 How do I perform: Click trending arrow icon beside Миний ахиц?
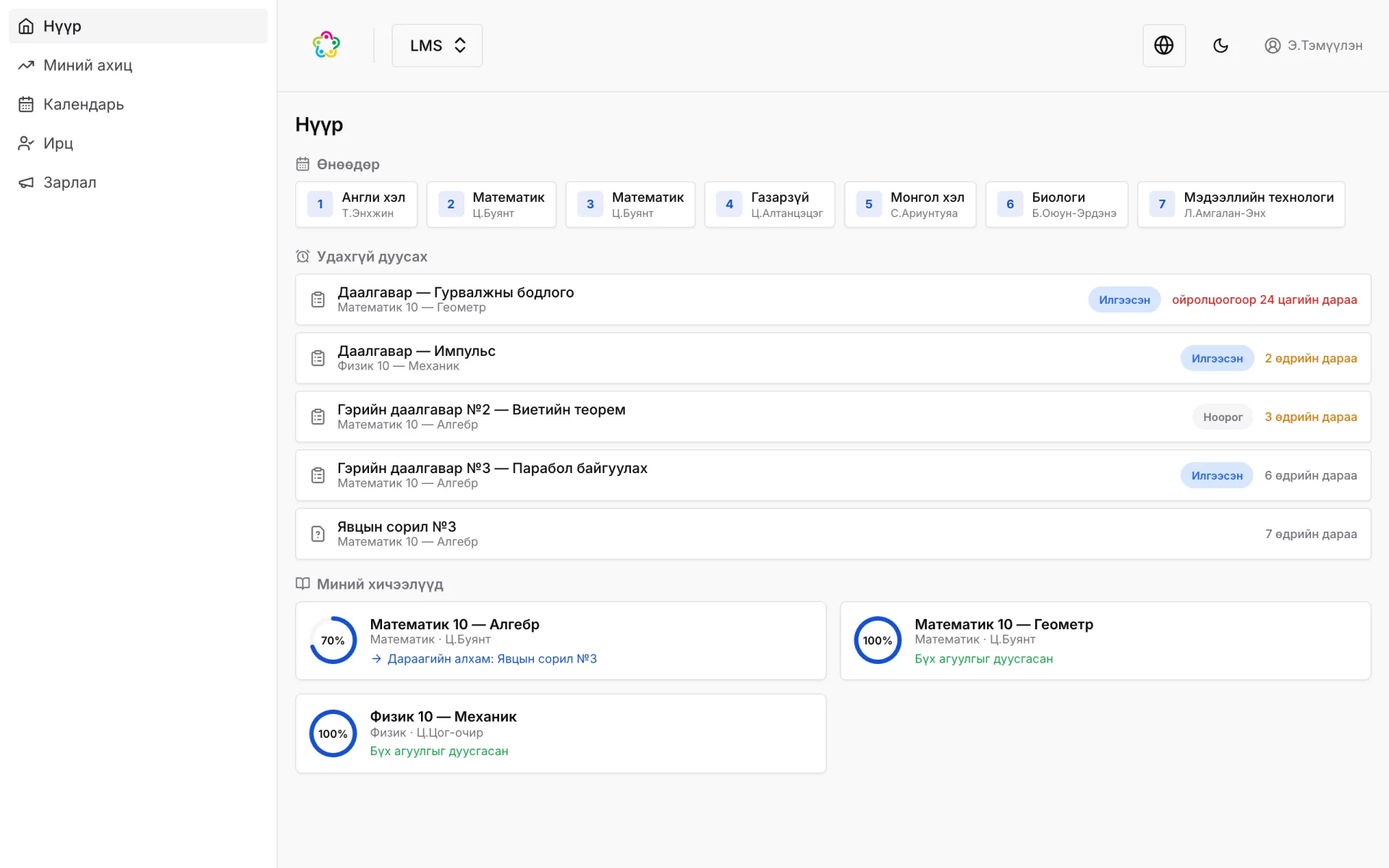(x=26, y=65)
